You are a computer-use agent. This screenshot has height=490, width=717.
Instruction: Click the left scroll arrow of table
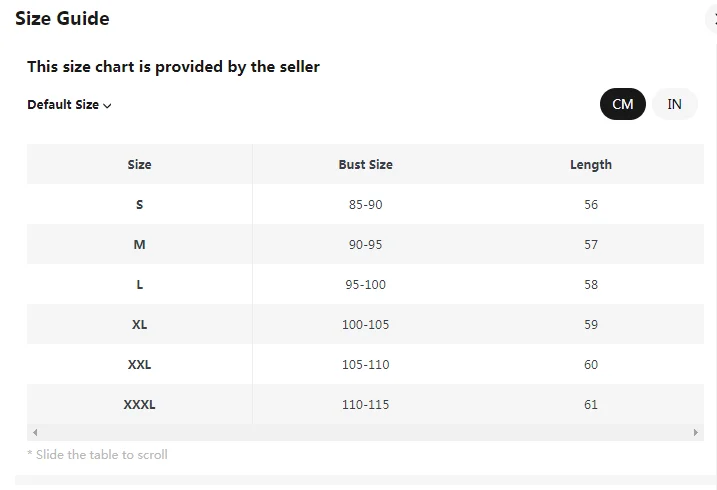(x=35, y=433)
